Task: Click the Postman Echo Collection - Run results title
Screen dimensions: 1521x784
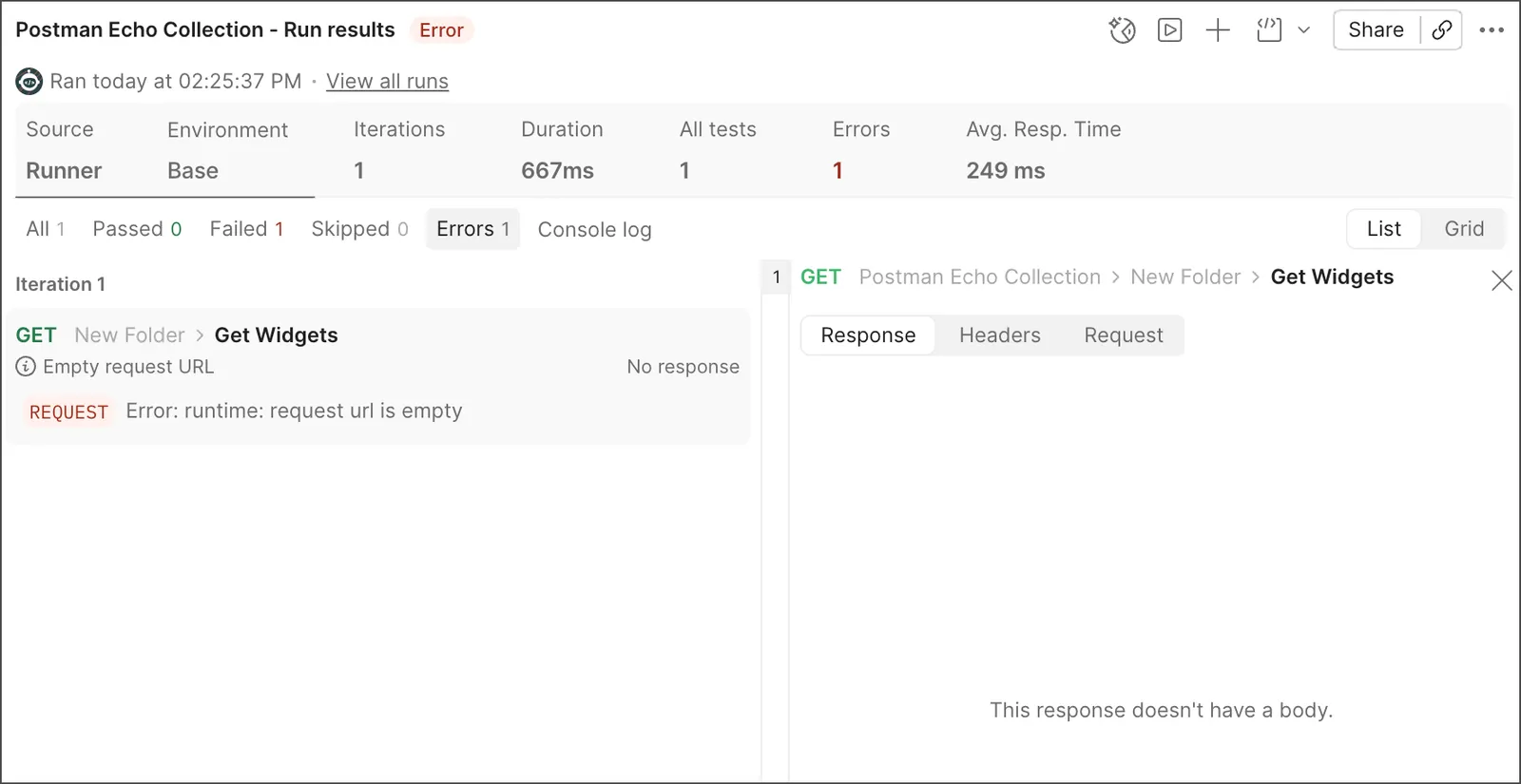Action: tap(205, 30)
